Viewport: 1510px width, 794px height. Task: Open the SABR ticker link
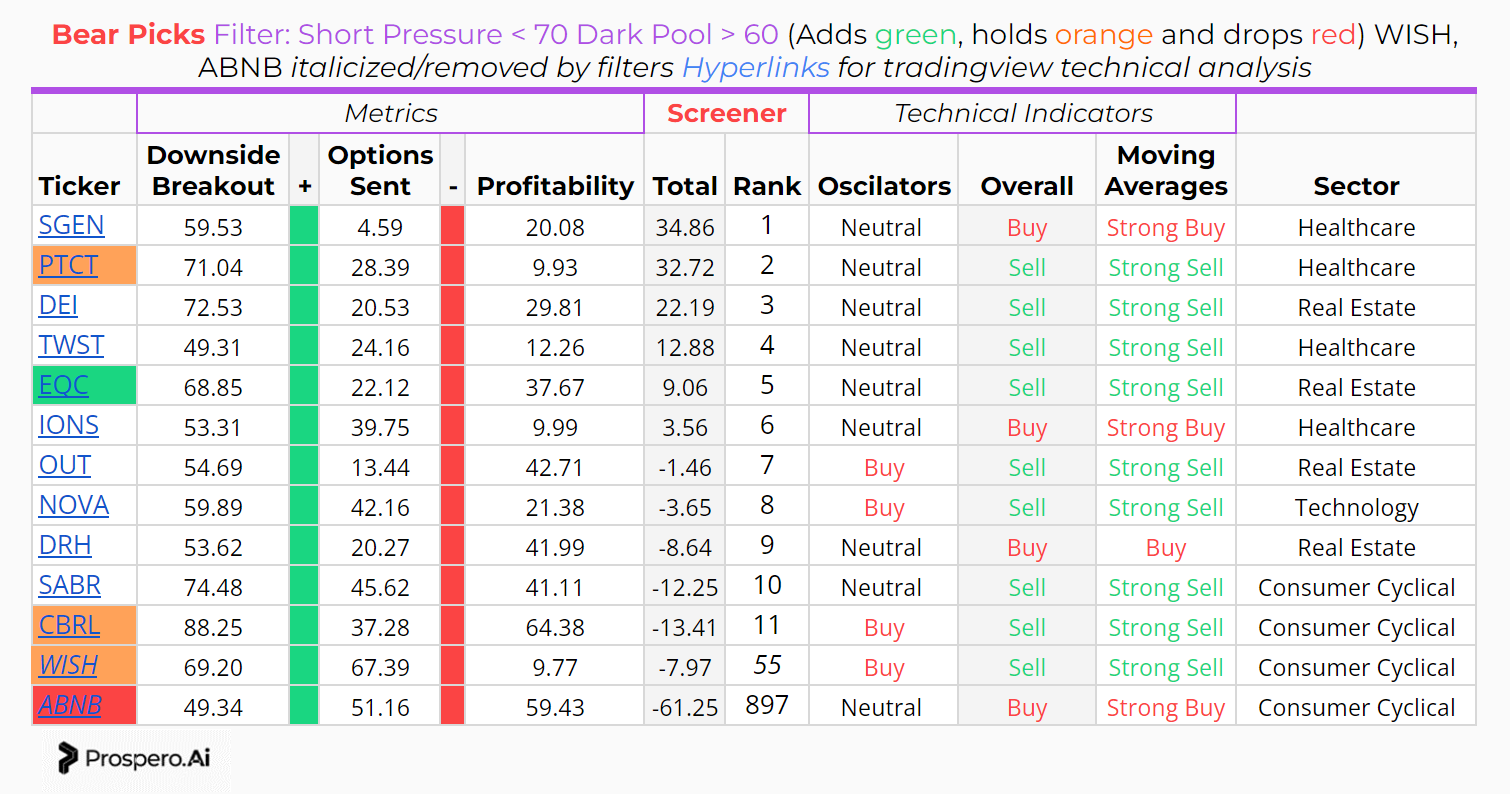click(x=69, y=585)
